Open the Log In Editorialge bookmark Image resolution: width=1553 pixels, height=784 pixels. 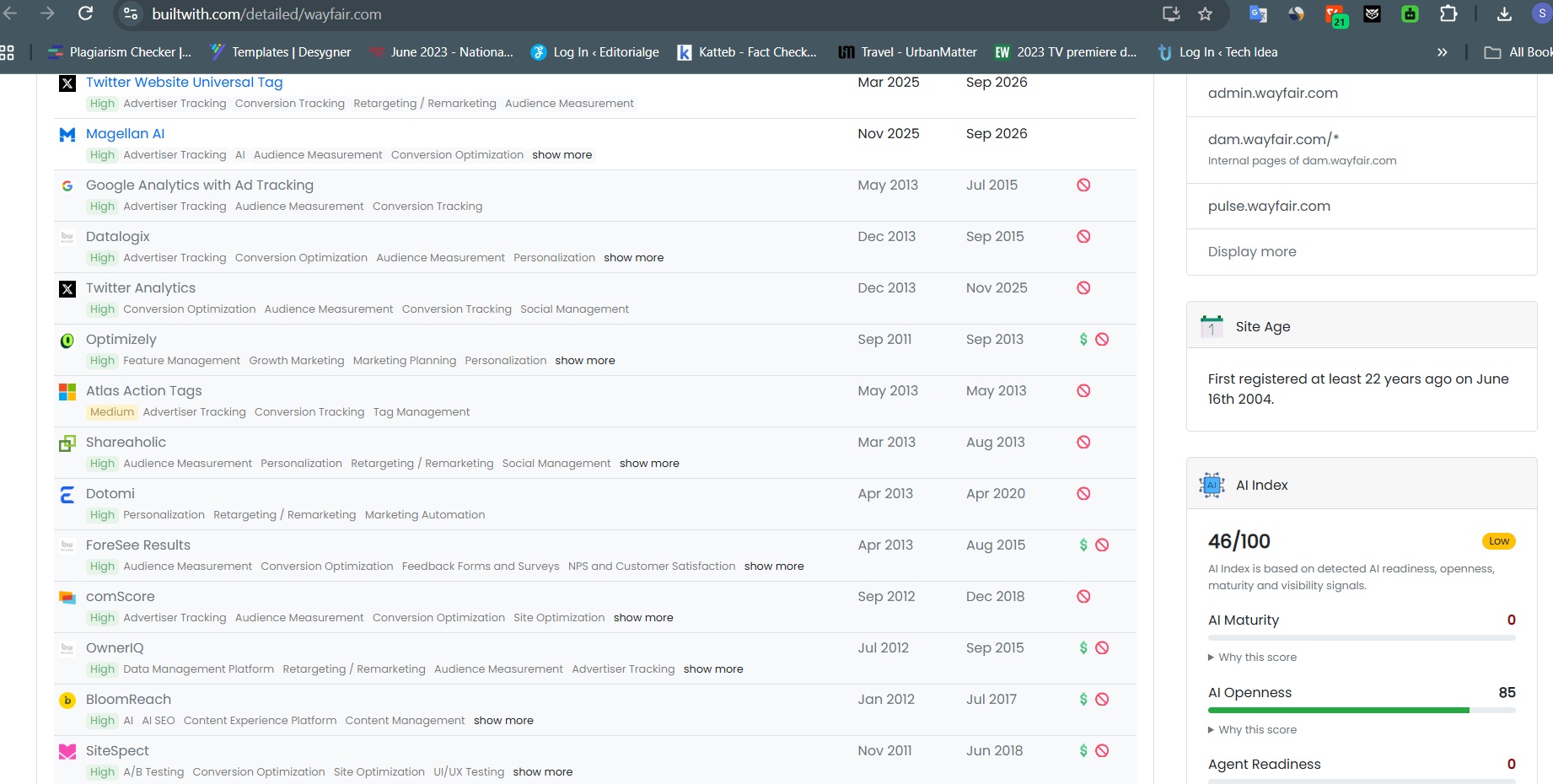click(594, 52)
